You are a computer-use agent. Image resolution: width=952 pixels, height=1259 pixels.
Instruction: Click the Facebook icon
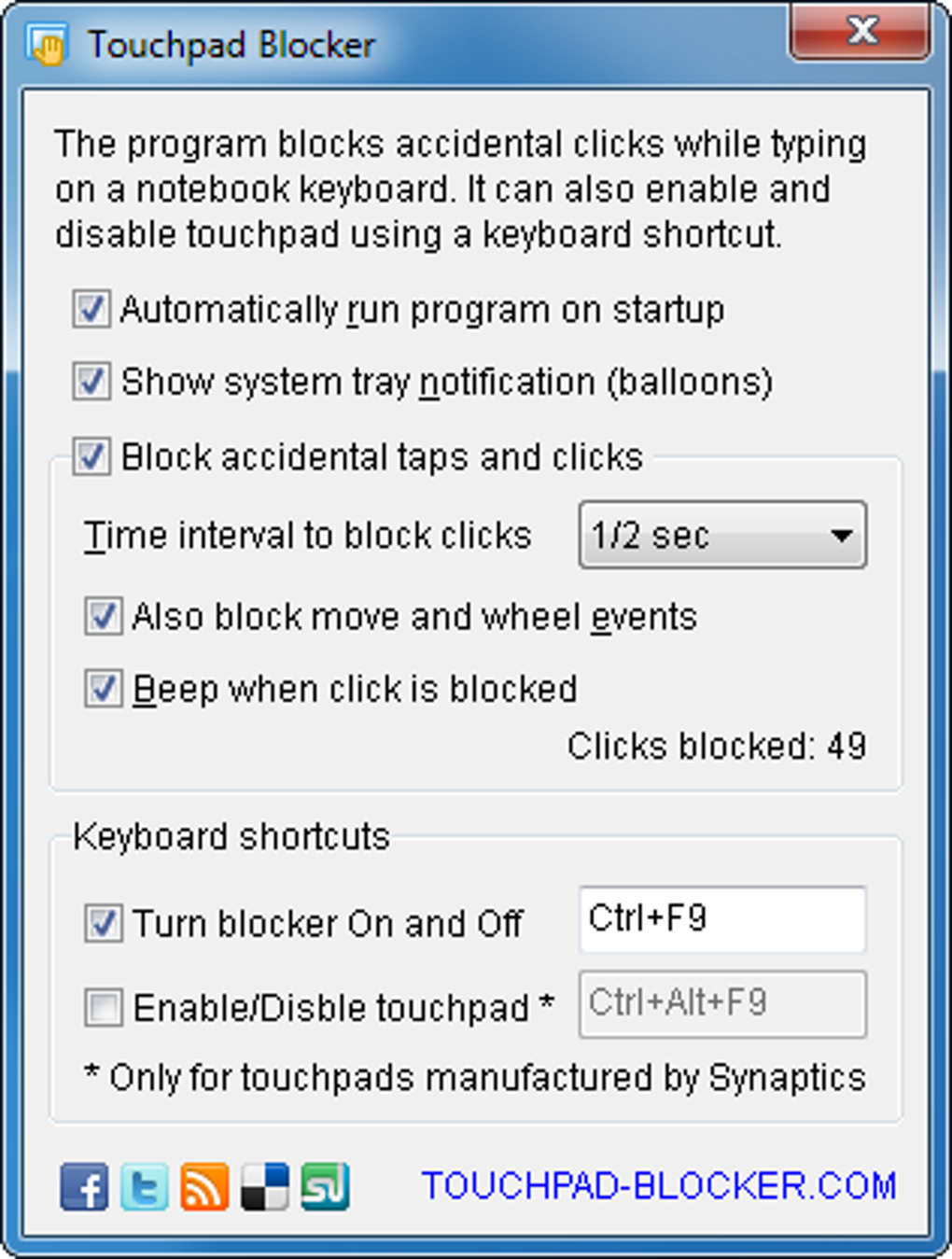coord(84,1187)
